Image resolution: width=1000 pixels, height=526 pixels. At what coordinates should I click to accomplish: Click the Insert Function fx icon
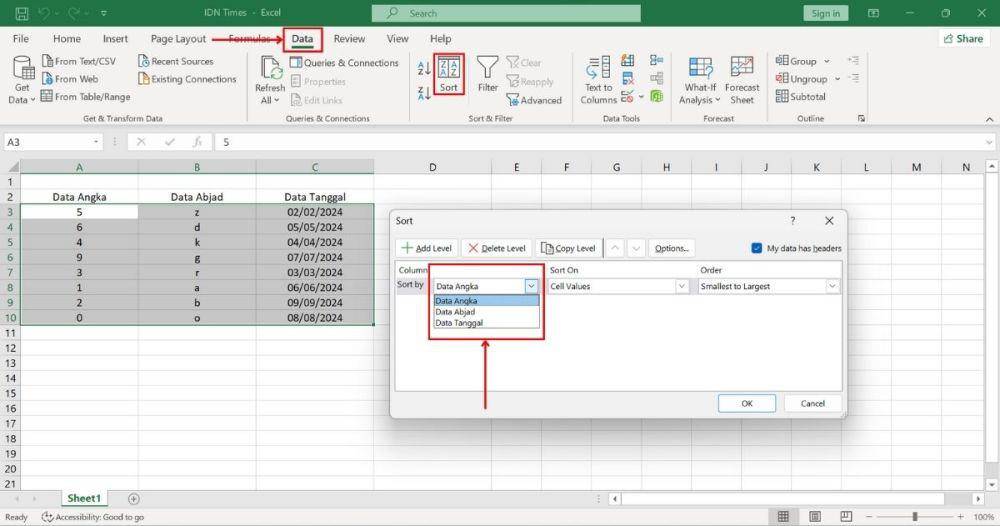point(198,142)
